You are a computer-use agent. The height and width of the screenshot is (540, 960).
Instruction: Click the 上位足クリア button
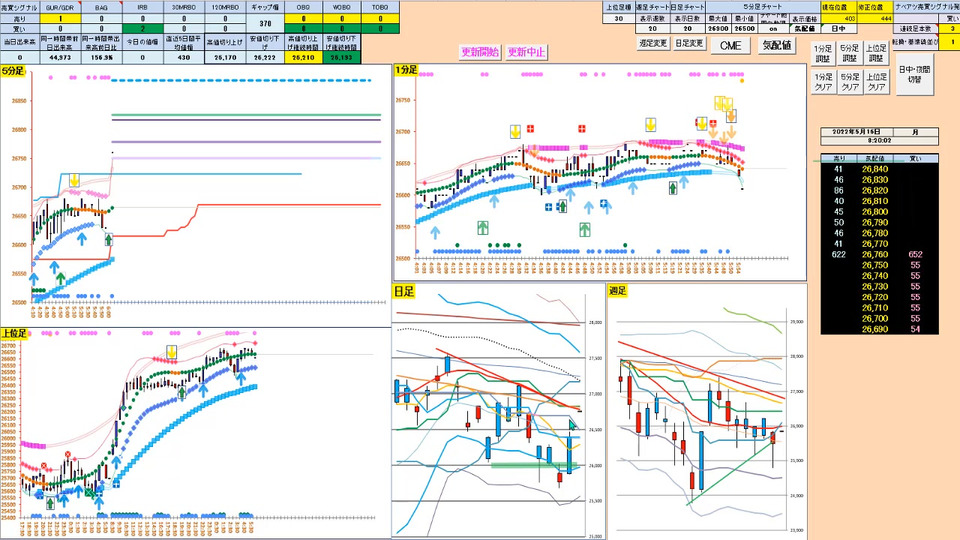pos(876,82)
